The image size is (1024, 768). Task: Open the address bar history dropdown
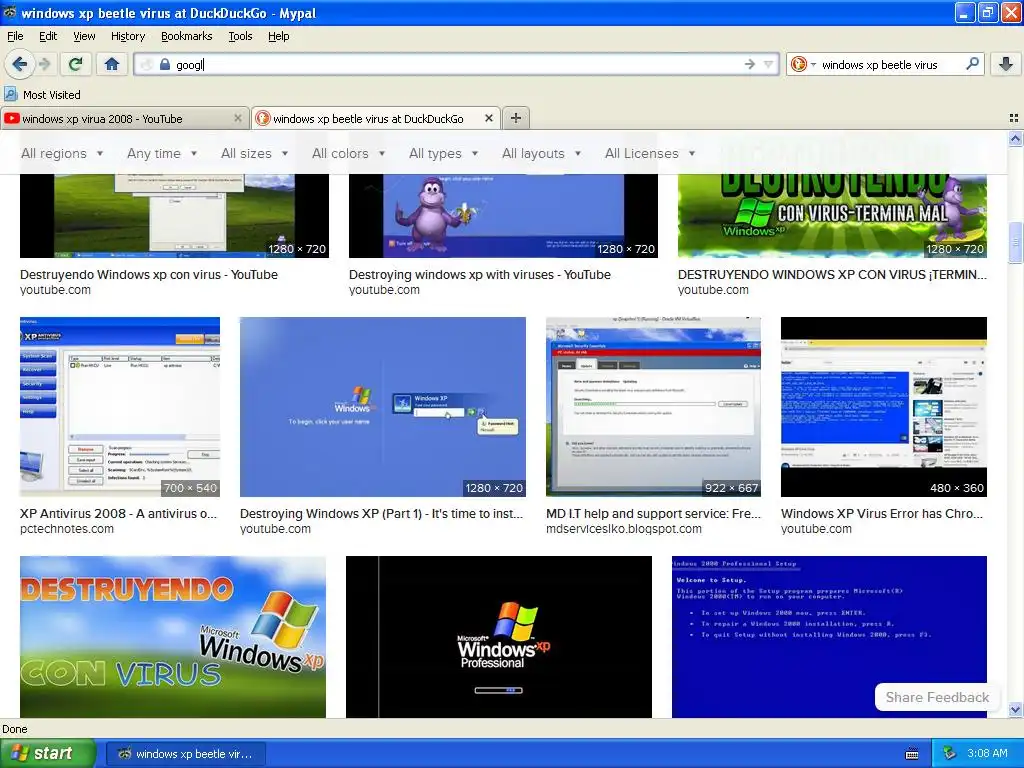(769, 64)
